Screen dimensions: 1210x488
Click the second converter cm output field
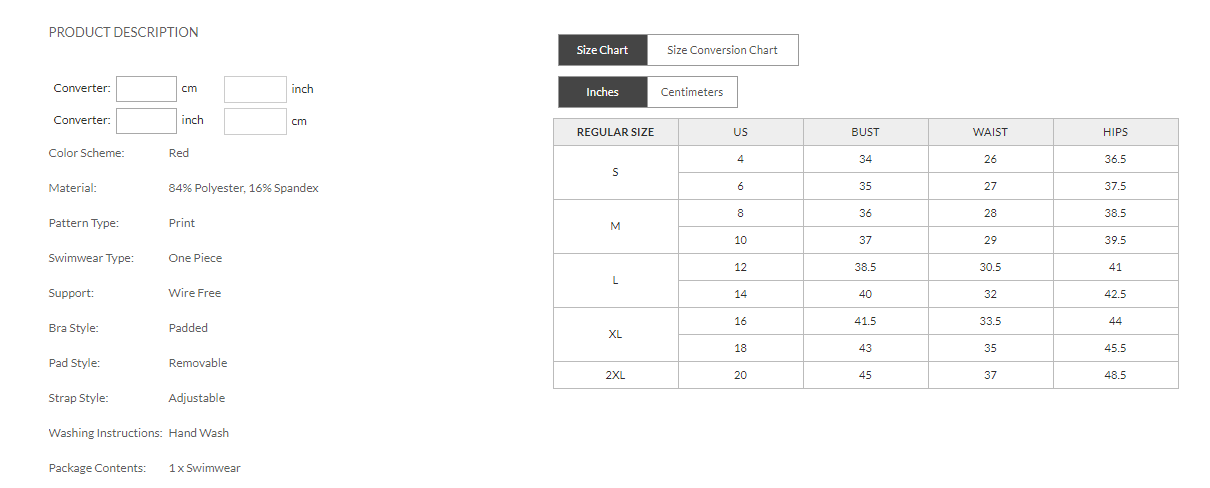[255, 121]
